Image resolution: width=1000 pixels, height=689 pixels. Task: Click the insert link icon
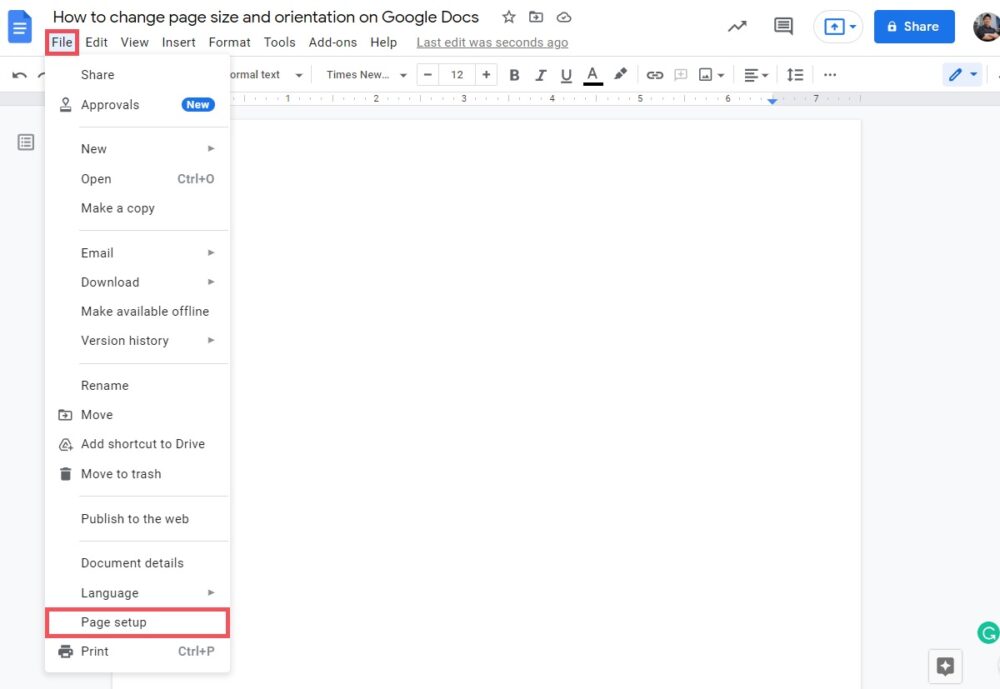point(655,75)
